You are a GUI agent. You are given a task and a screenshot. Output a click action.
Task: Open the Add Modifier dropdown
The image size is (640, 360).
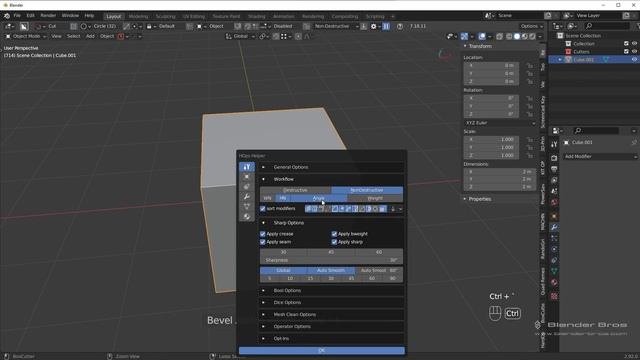click(600, 156)
